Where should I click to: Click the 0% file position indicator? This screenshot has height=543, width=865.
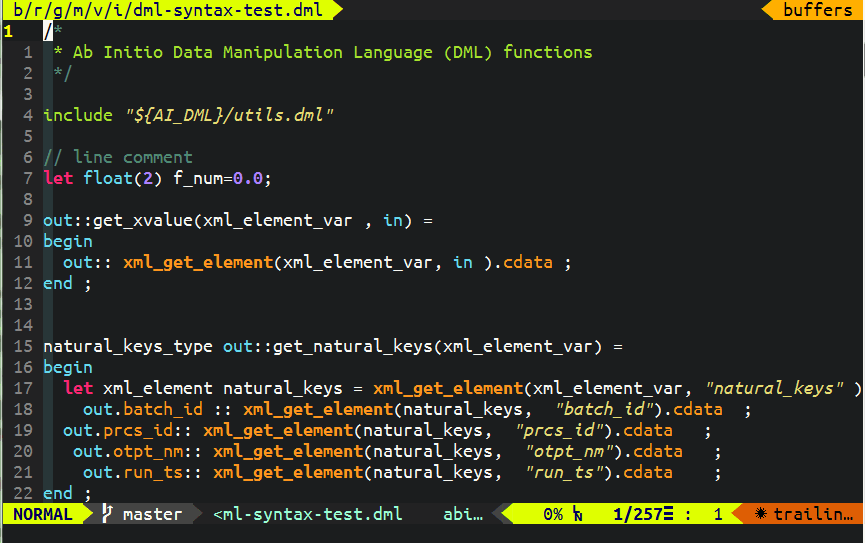click(553, 514)
